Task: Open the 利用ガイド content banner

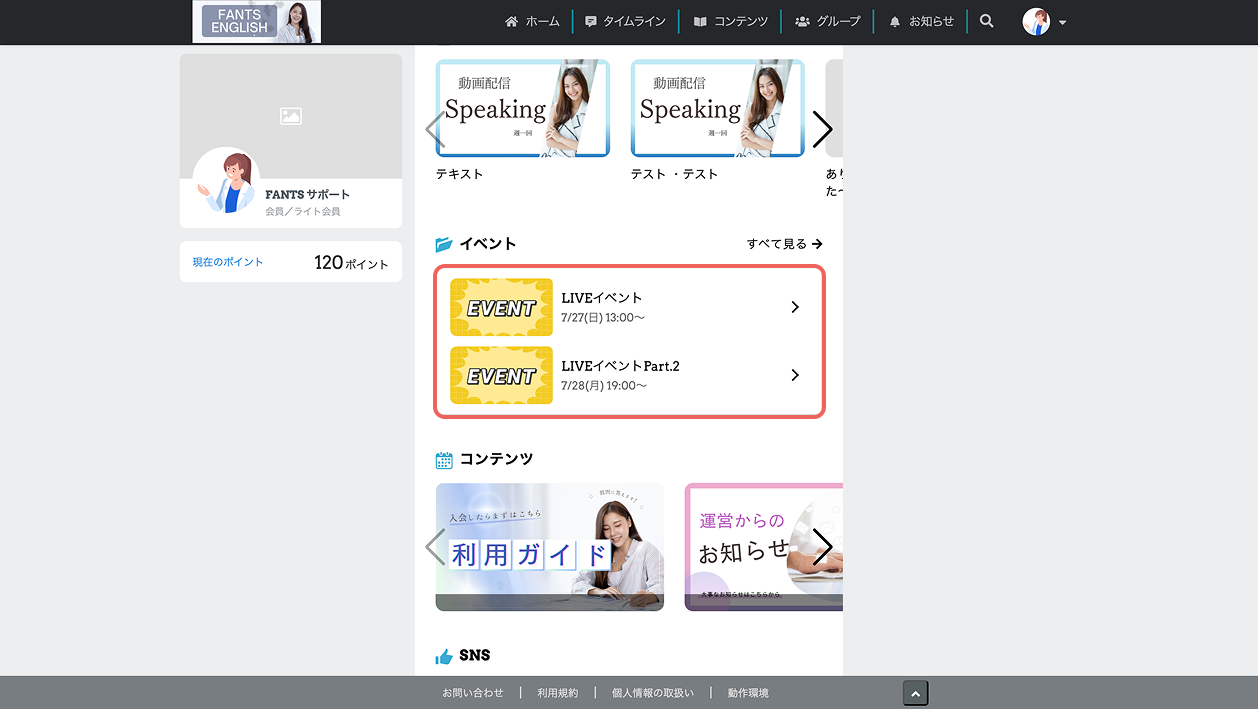Action: (550, 547)
